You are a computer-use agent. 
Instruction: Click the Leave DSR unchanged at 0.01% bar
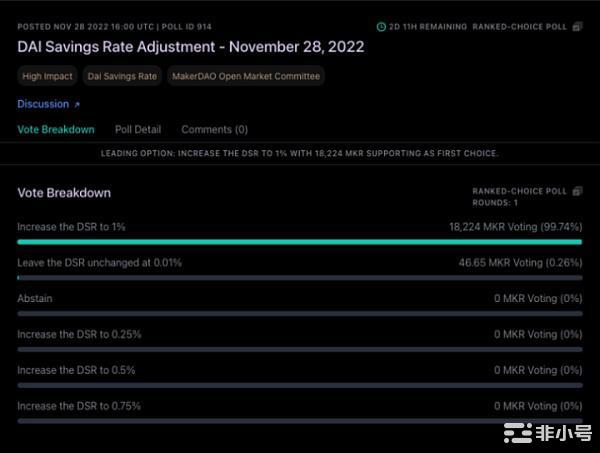pos(299,277)
